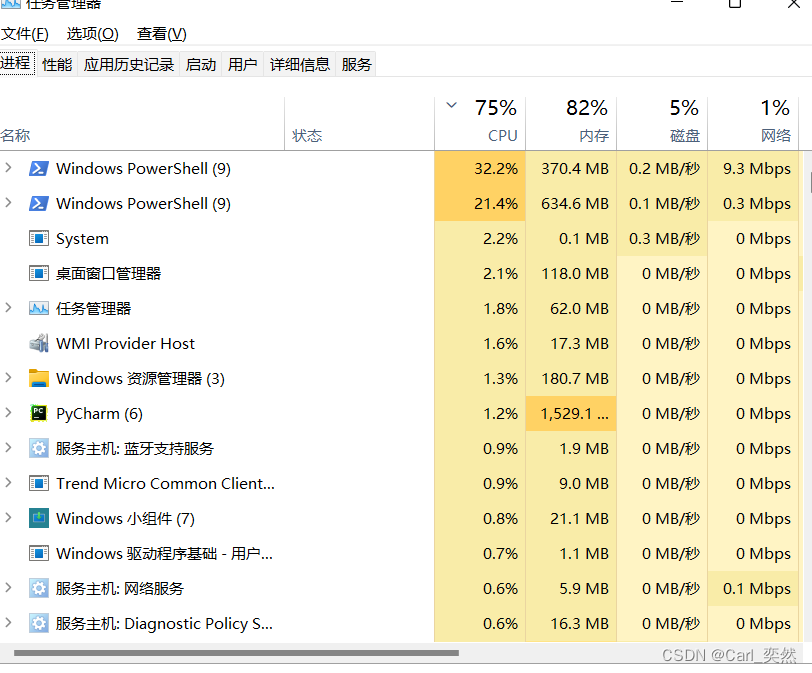Click the 17.3 MB memory cell

pyautogui.click(x=571, y=343)
